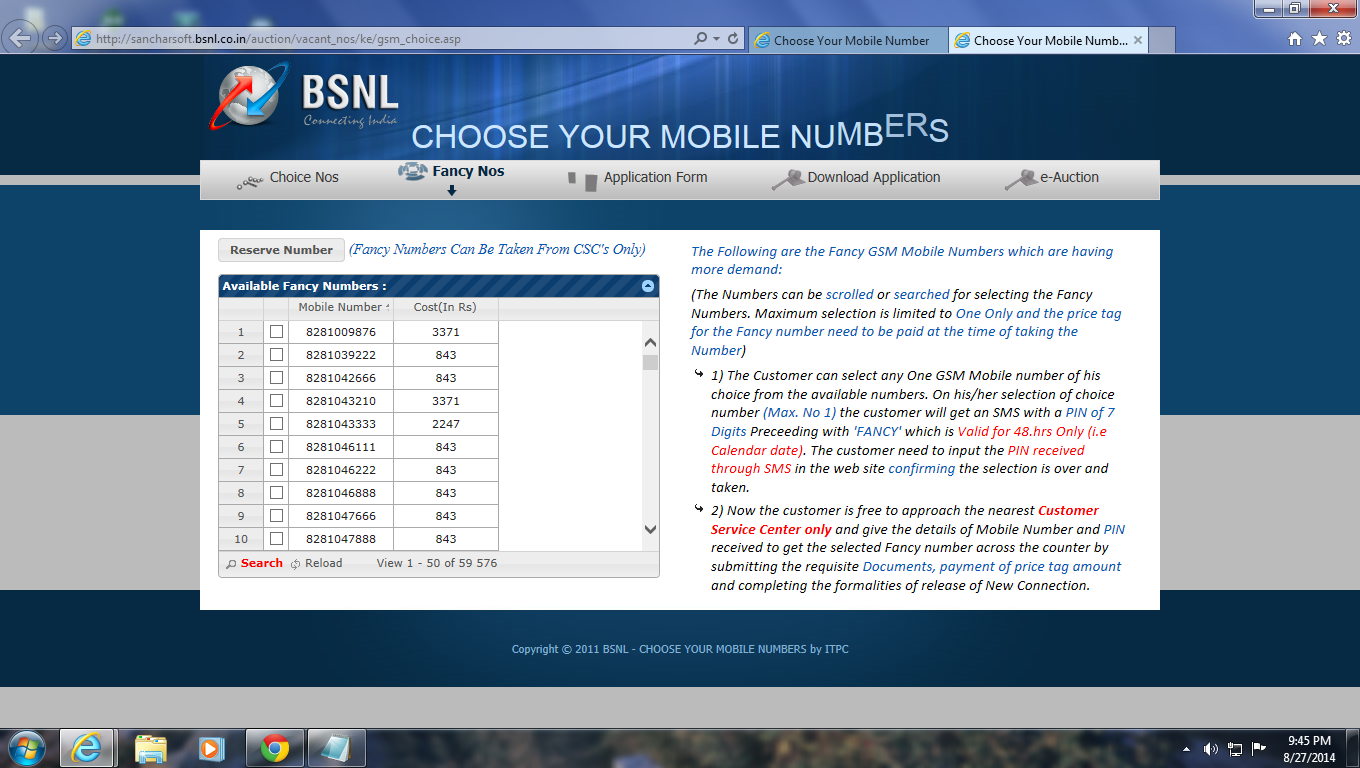Viewport: 1360px width, 768px height.
Task: Tick the checkbox for 8281046888
Action: tap(276, 493)
